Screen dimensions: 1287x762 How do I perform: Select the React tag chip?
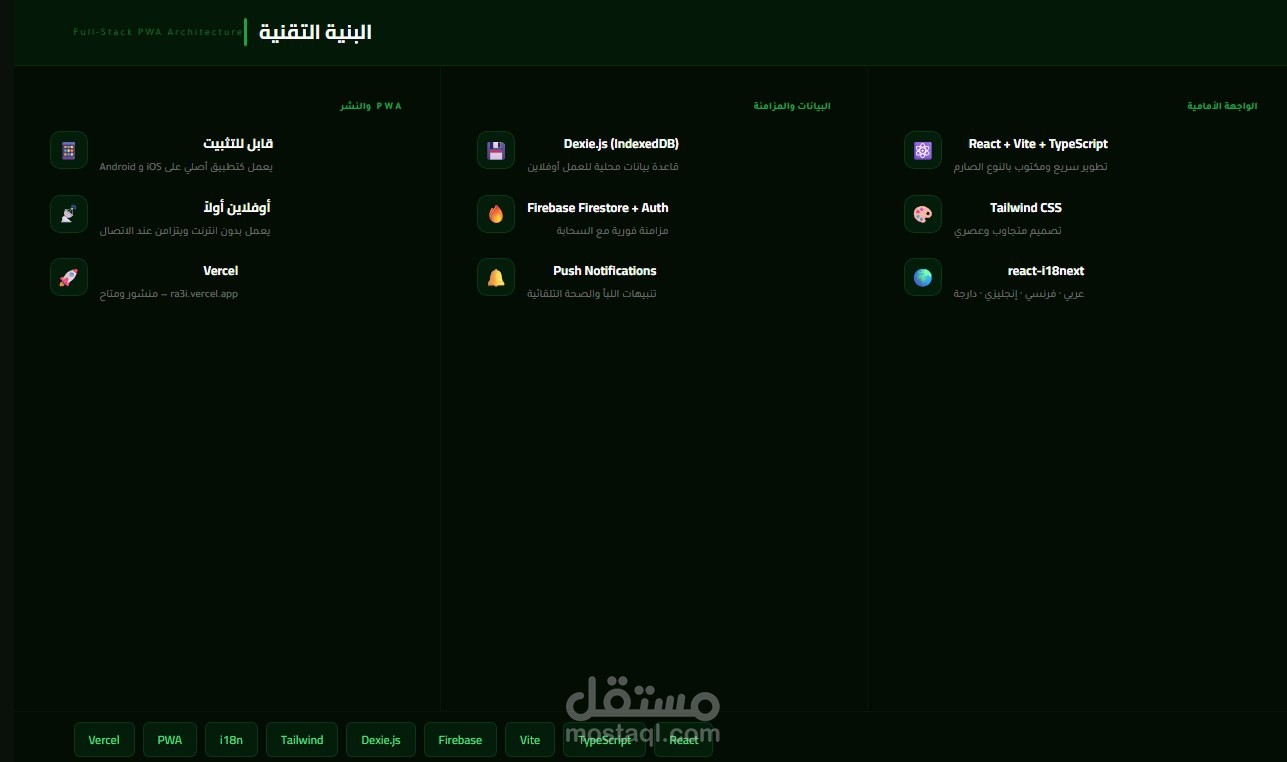[x=684, y=740]
